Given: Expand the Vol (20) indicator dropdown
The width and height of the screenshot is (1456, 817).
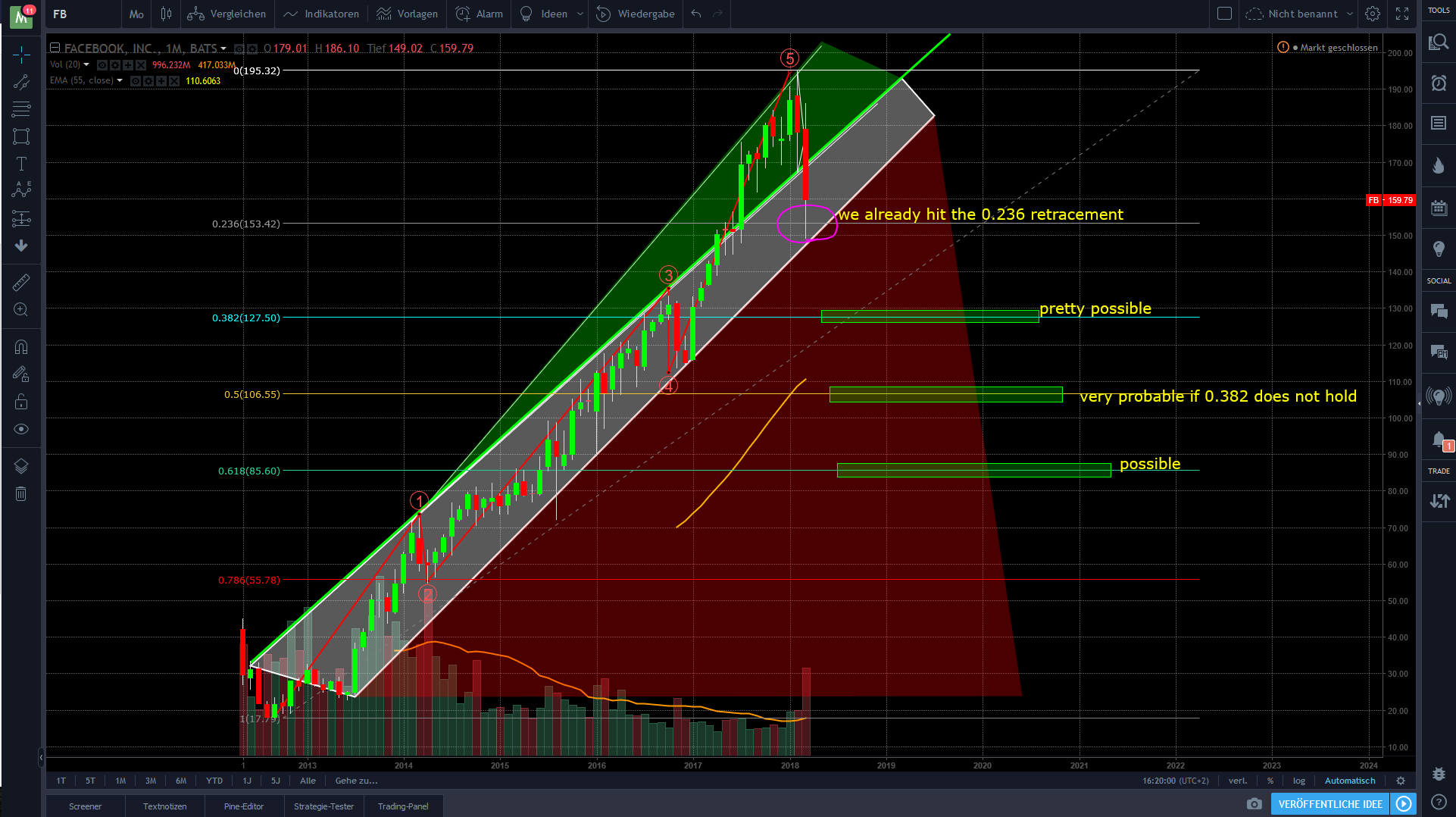Looking at the screenshot, I should coord(86,65).
